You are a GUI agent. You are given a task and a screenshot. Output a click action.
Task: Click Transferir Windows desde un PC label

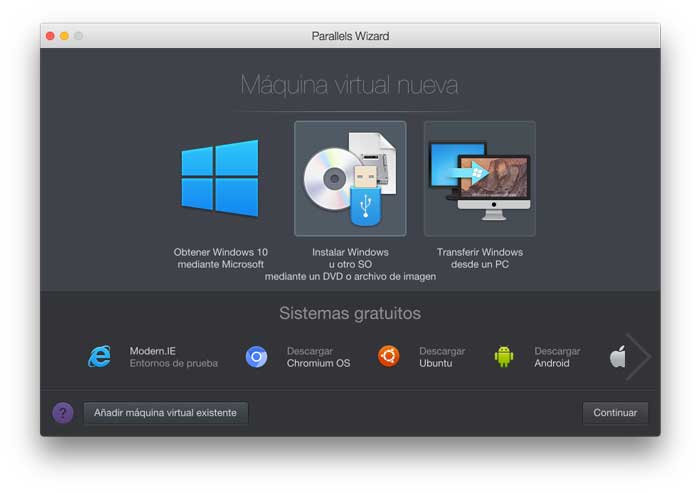pos(480,258)
